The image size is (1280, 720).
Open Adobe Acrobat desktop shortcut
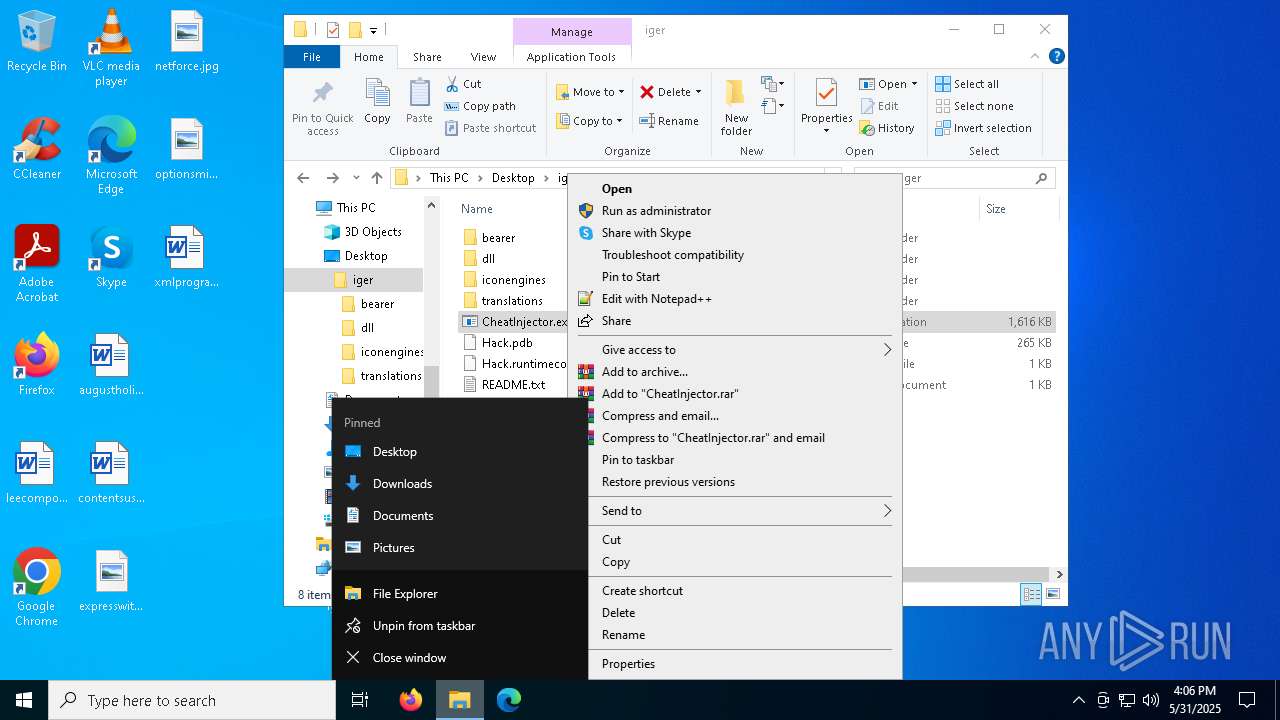click(37, 264)
